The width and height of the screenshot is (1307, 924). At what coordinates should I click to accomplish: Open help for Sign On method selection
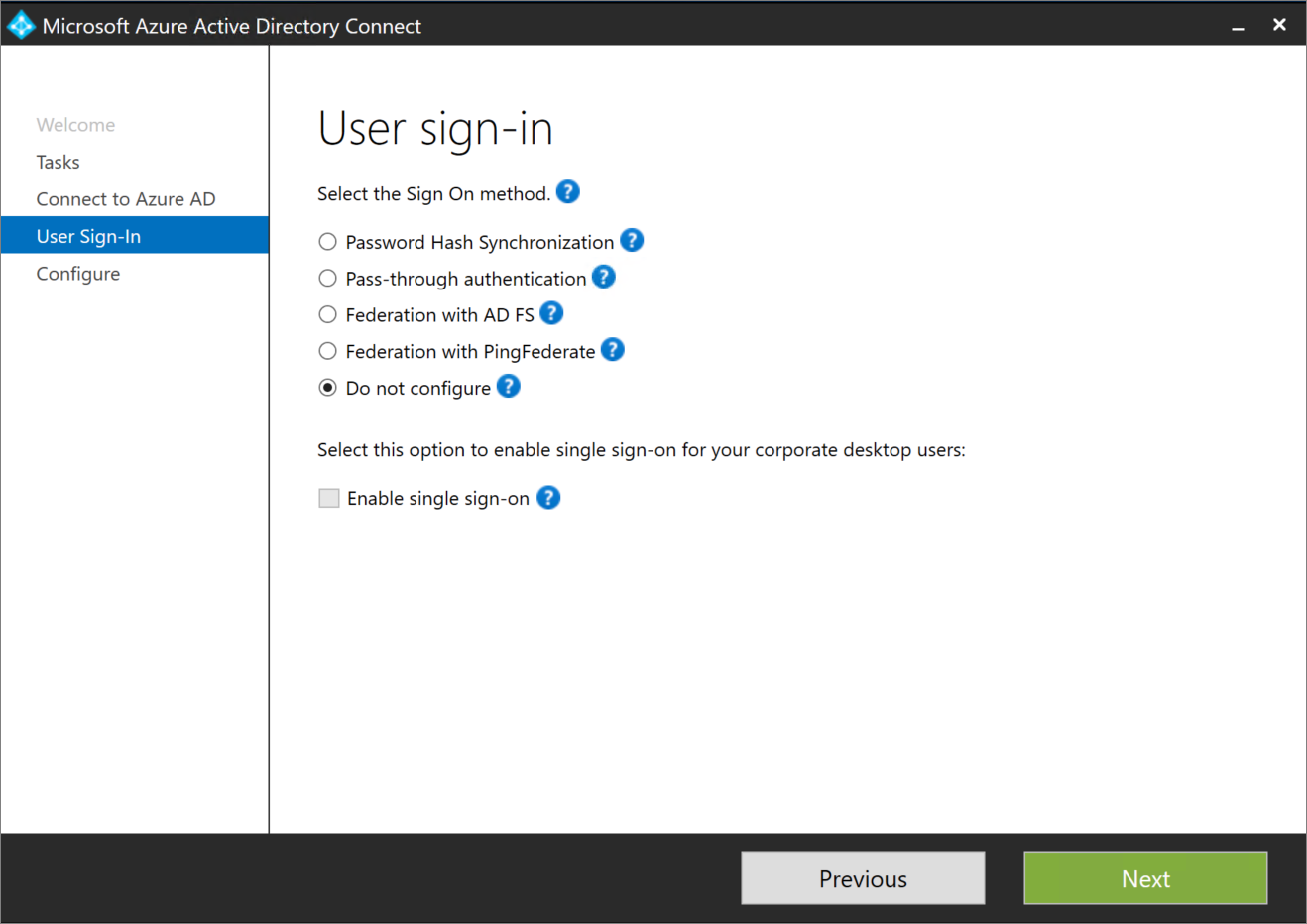[567, 191]
